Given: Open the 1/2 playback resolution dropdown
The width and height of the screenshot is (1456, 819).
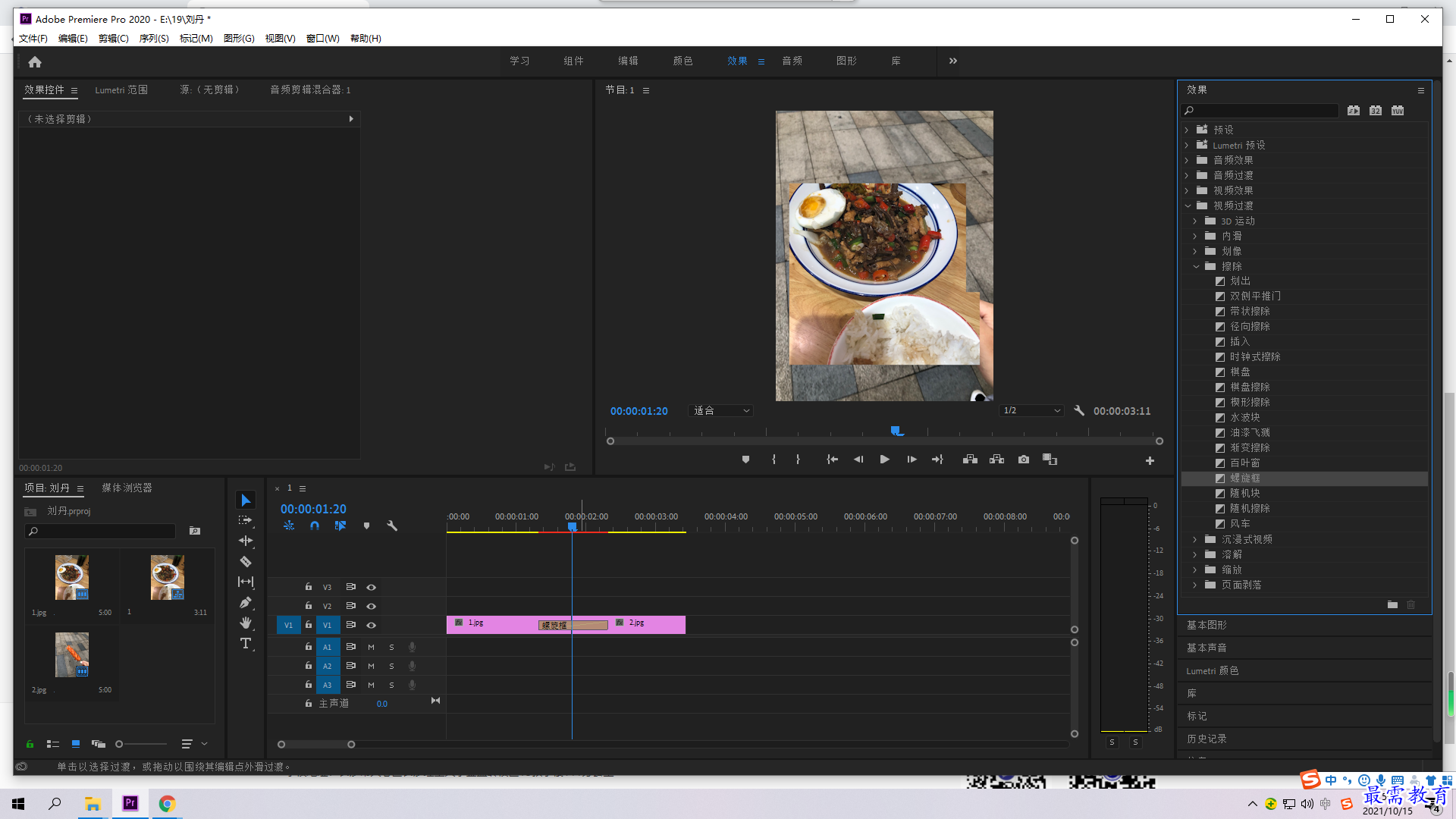Looking at the screenshot, I should click(x=1031, y=410).
